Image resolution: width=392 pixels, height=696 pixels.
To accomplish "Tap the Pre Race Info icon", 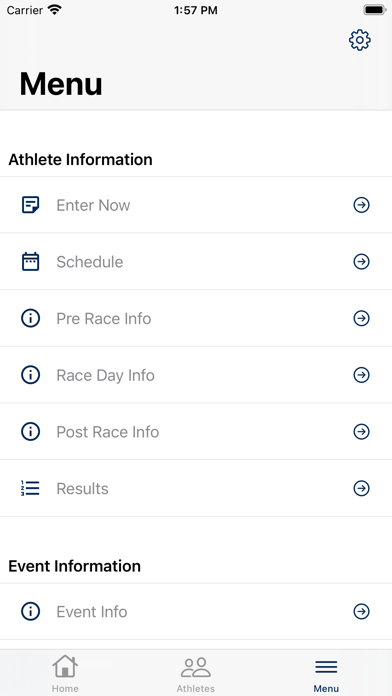I will click(x=31, y=318).
